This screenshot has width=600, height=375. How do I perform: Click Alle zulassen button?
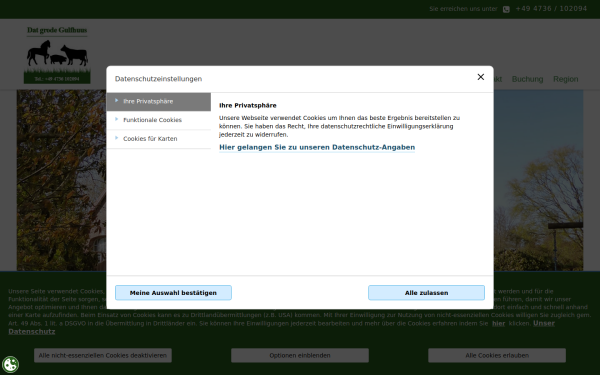[x=426, y=293]
